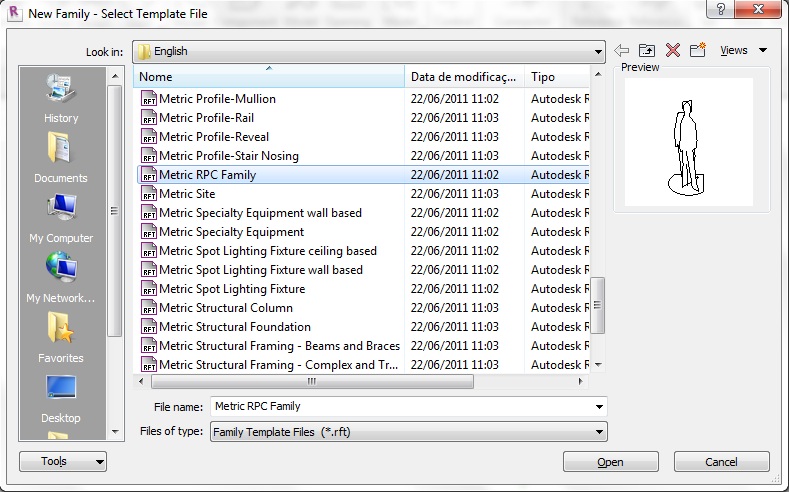Click the RFT icon beside Metric Structural Foundation
This screenshot has height=492, width=789.
click(148, 327)
